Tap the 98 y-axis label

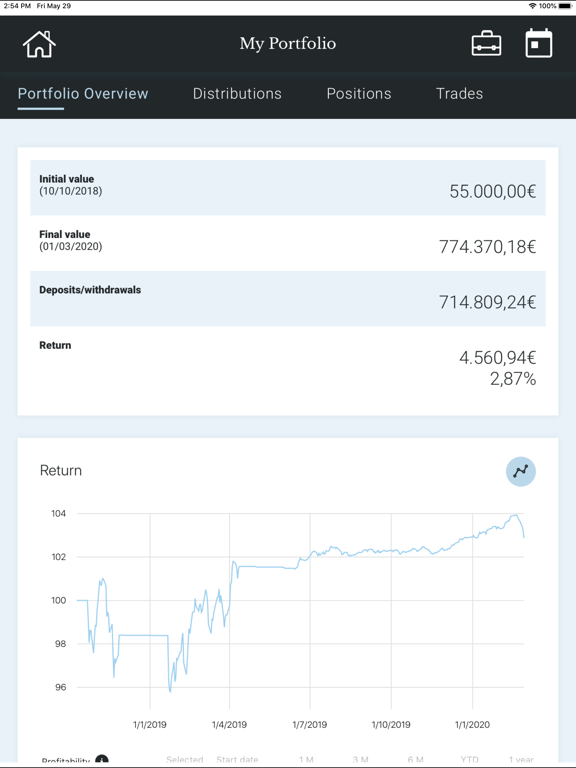(60, 644)
